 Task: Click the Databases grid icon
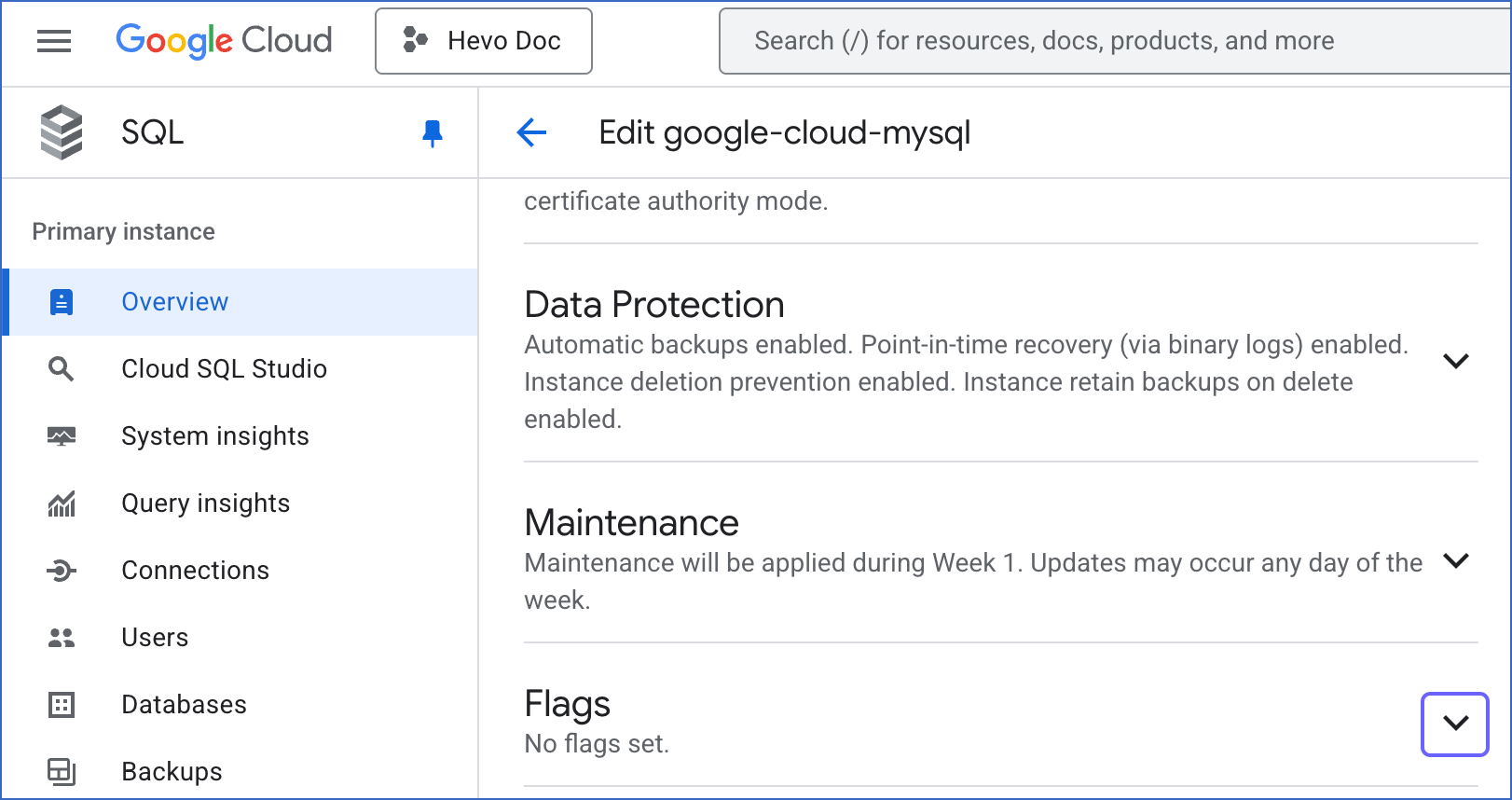62,705
